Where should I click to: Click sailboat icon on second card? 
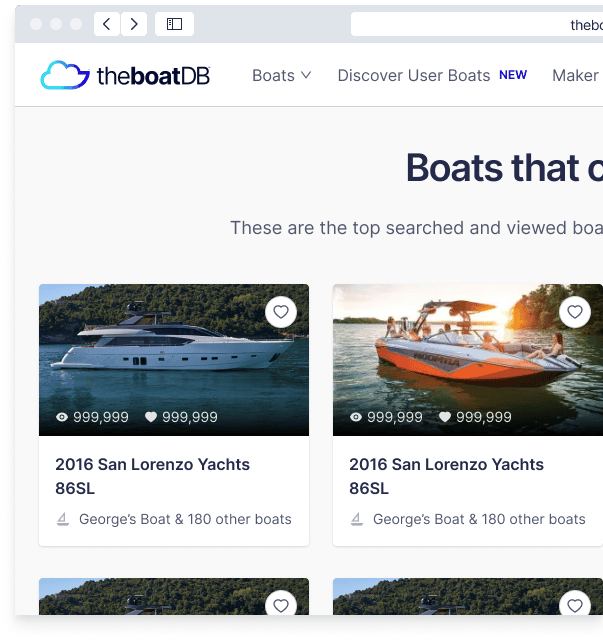point(357,519)
